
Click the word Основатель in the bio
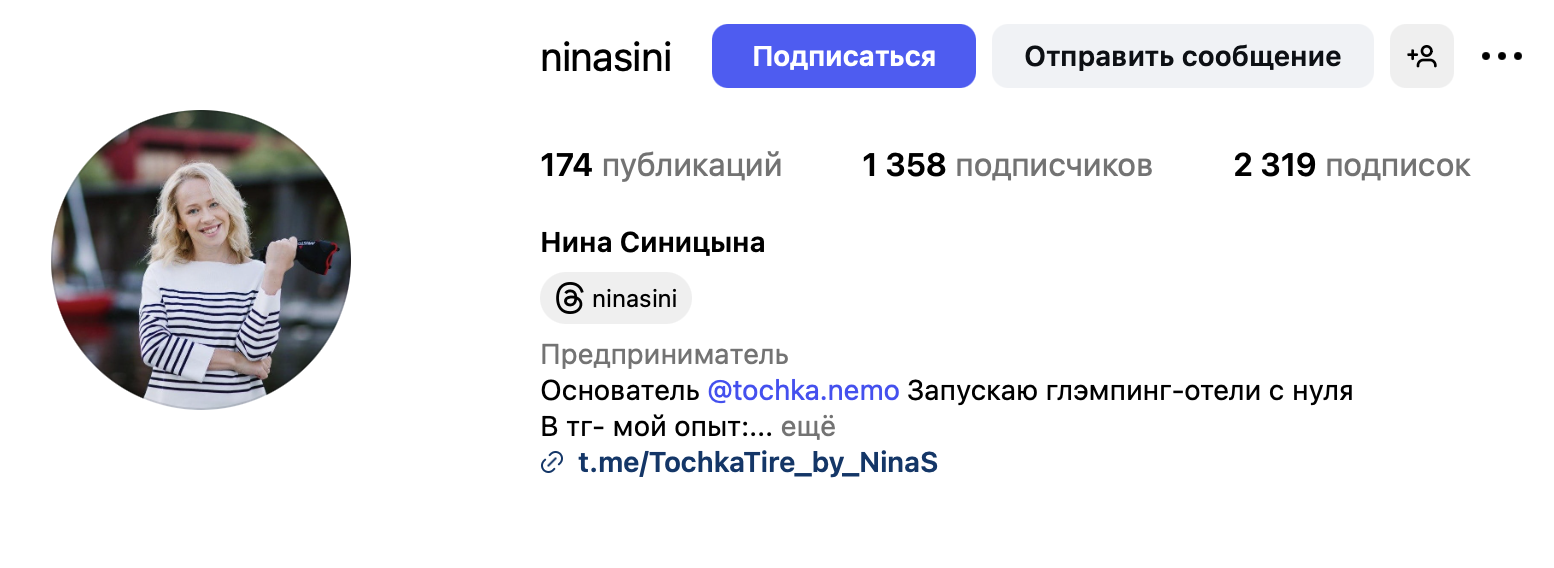click(x=619, y=390)
